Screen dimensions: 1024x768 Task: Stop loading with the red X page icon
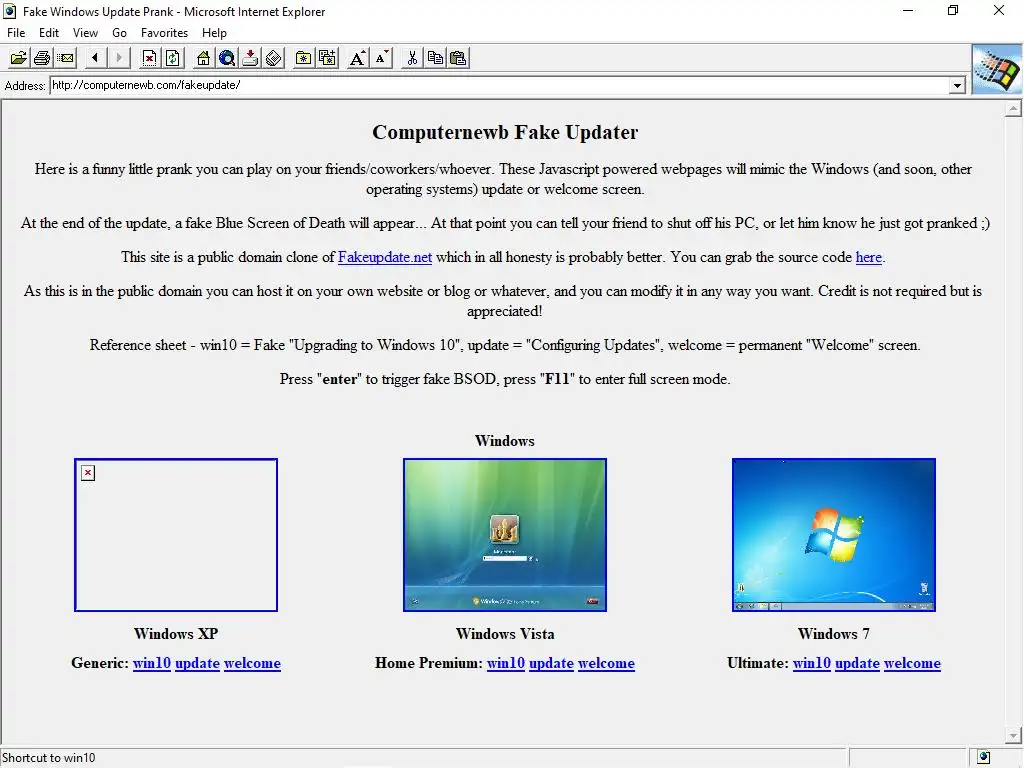coord(150,58)
